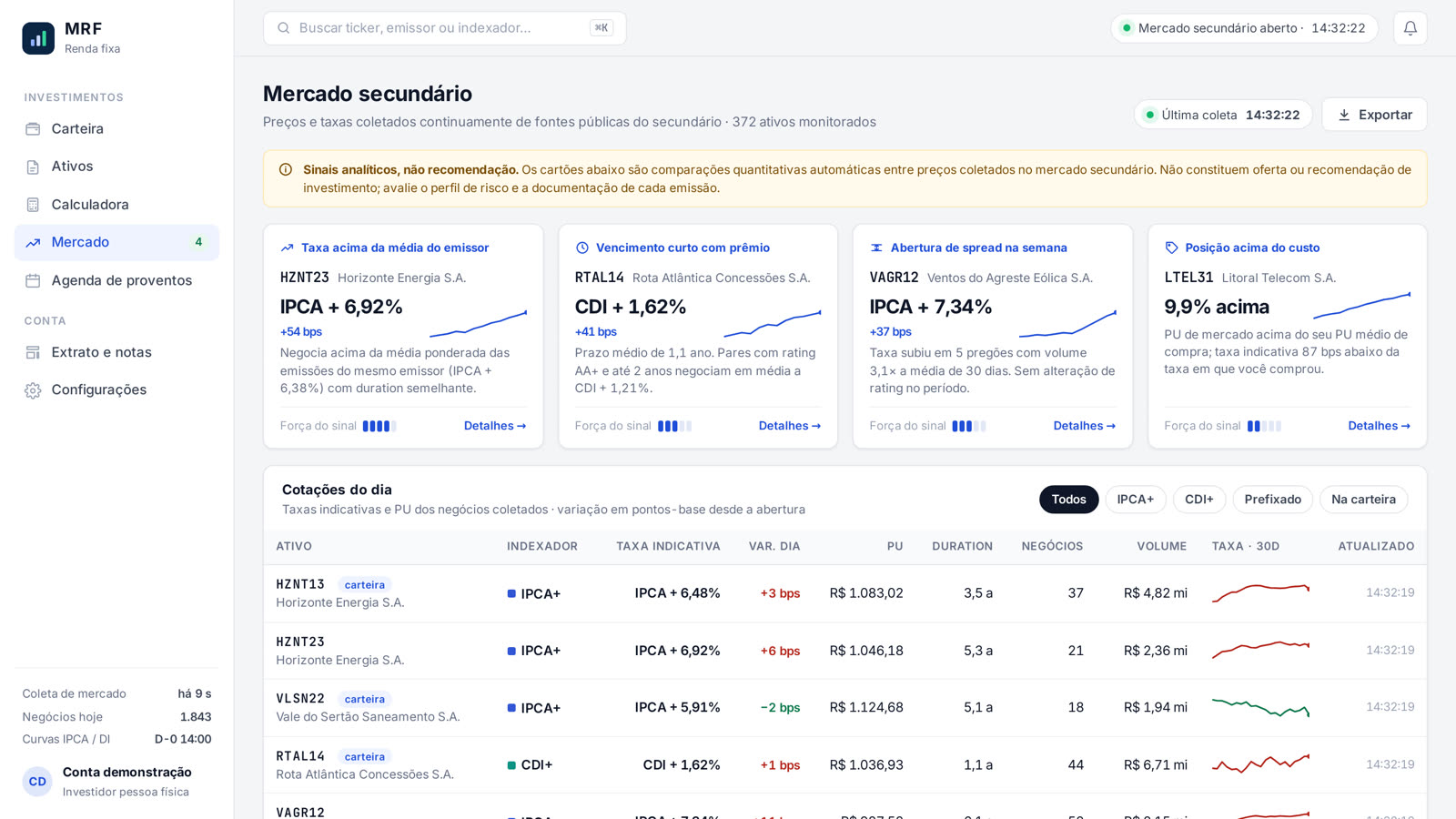This screenshot has width=1456, height=819.
Task: Show only Na carteira quotes
Action: point(1364,500)
